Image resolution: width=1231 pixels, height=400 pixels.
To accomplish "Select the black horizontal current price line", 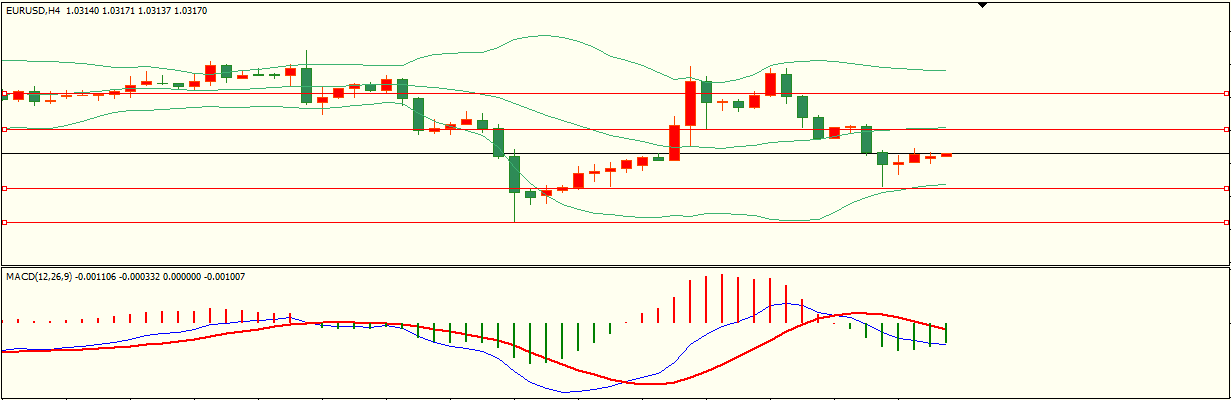I will click(615, 153).
